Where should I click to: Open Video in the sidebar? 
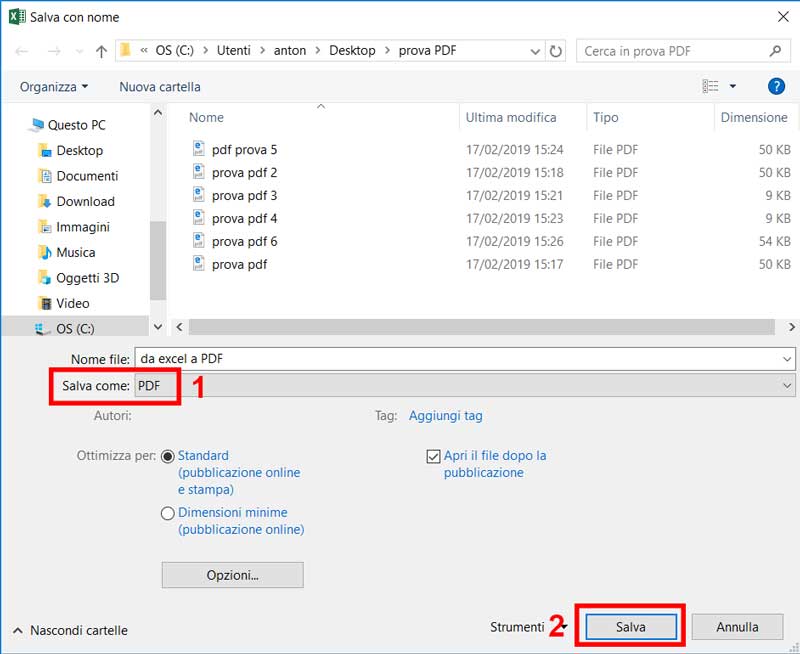72,304
